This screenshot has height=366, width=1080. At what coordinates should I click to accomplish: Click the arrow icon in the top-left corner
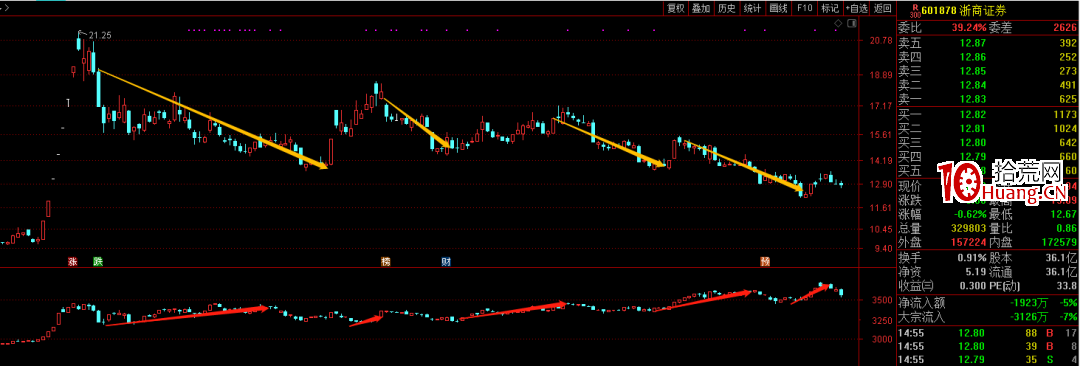pyautogui.click(x=4, y=8)
